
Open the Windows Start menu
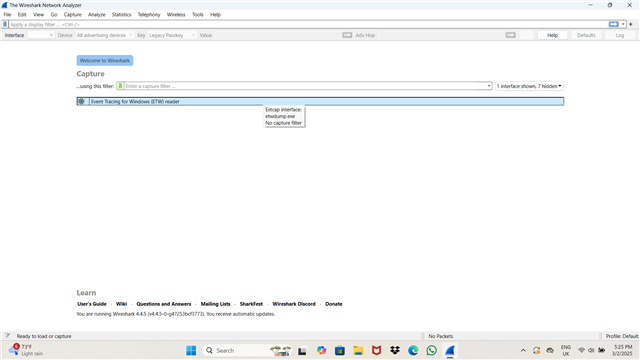(191, 351)
